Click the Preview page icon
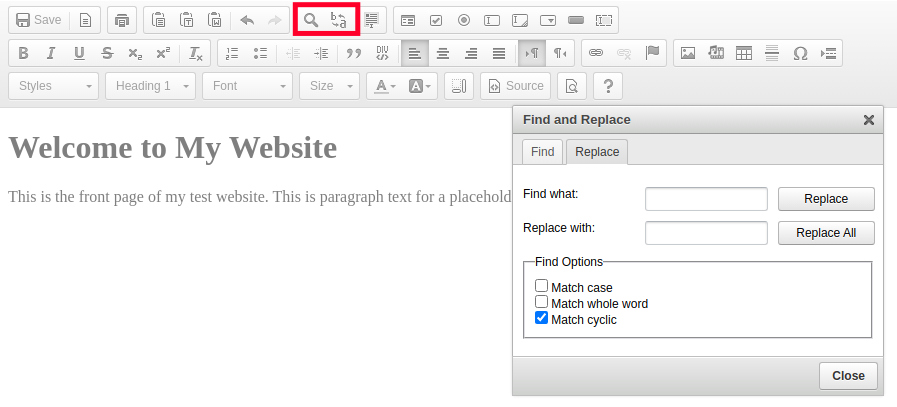The width and height of the screenshot is (897, 407). tap(571, 86)
